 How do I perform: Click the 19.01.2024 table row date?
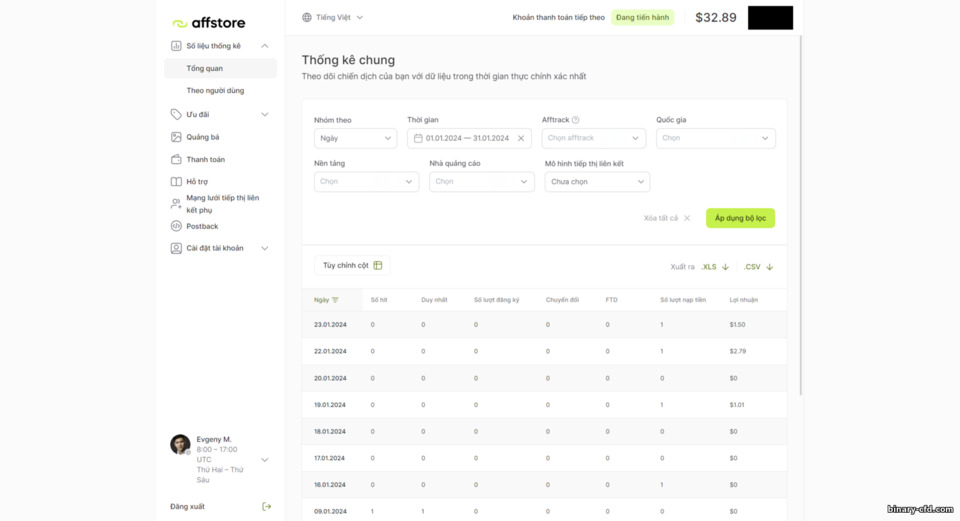coord(330,405)
